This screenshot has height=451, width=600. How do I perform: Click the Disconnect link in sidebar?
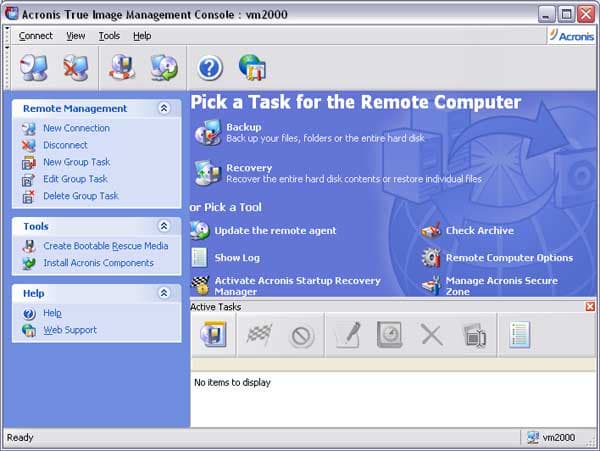point(65,145)
